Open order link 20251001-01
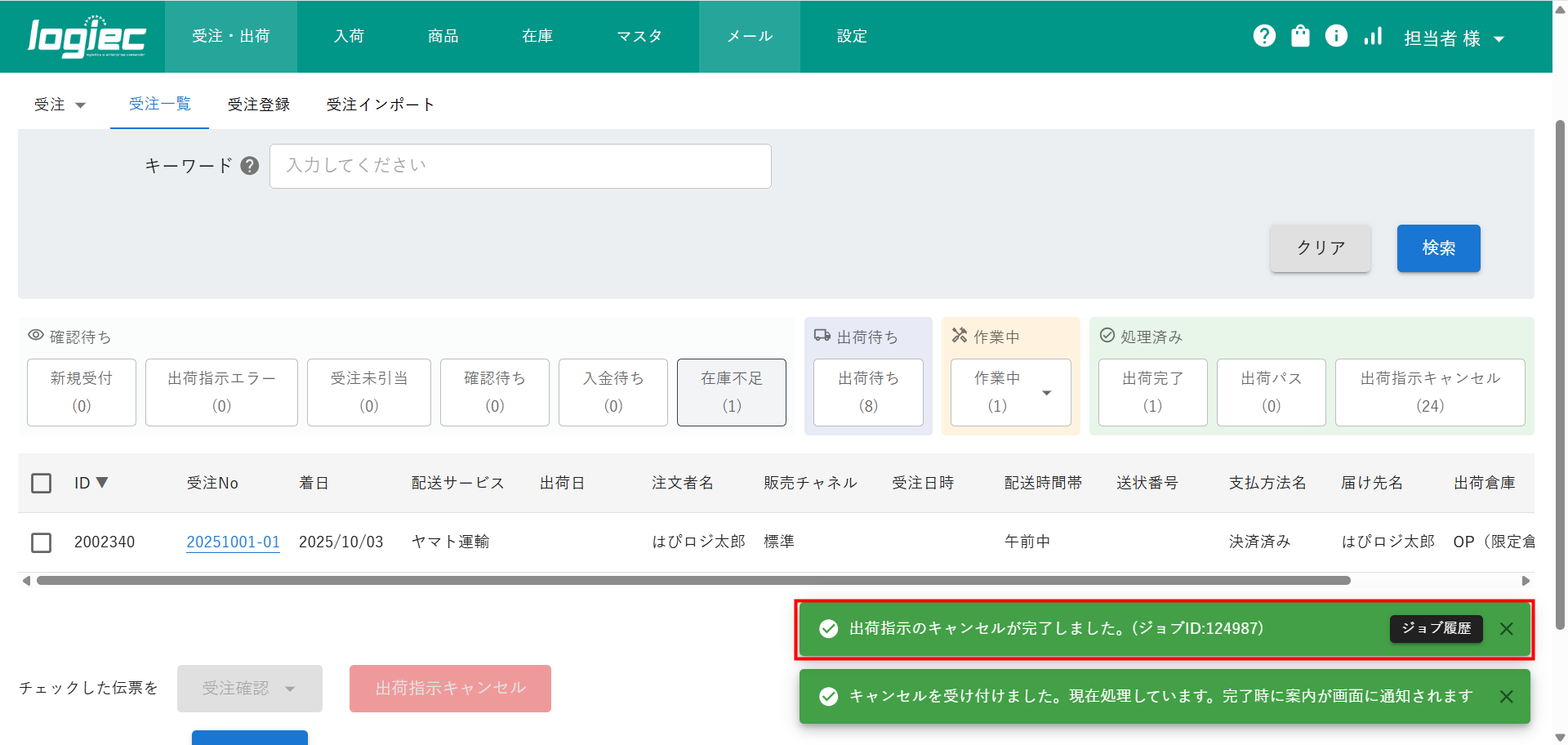The image size is (1568, 745). click(x=233, y=542)
